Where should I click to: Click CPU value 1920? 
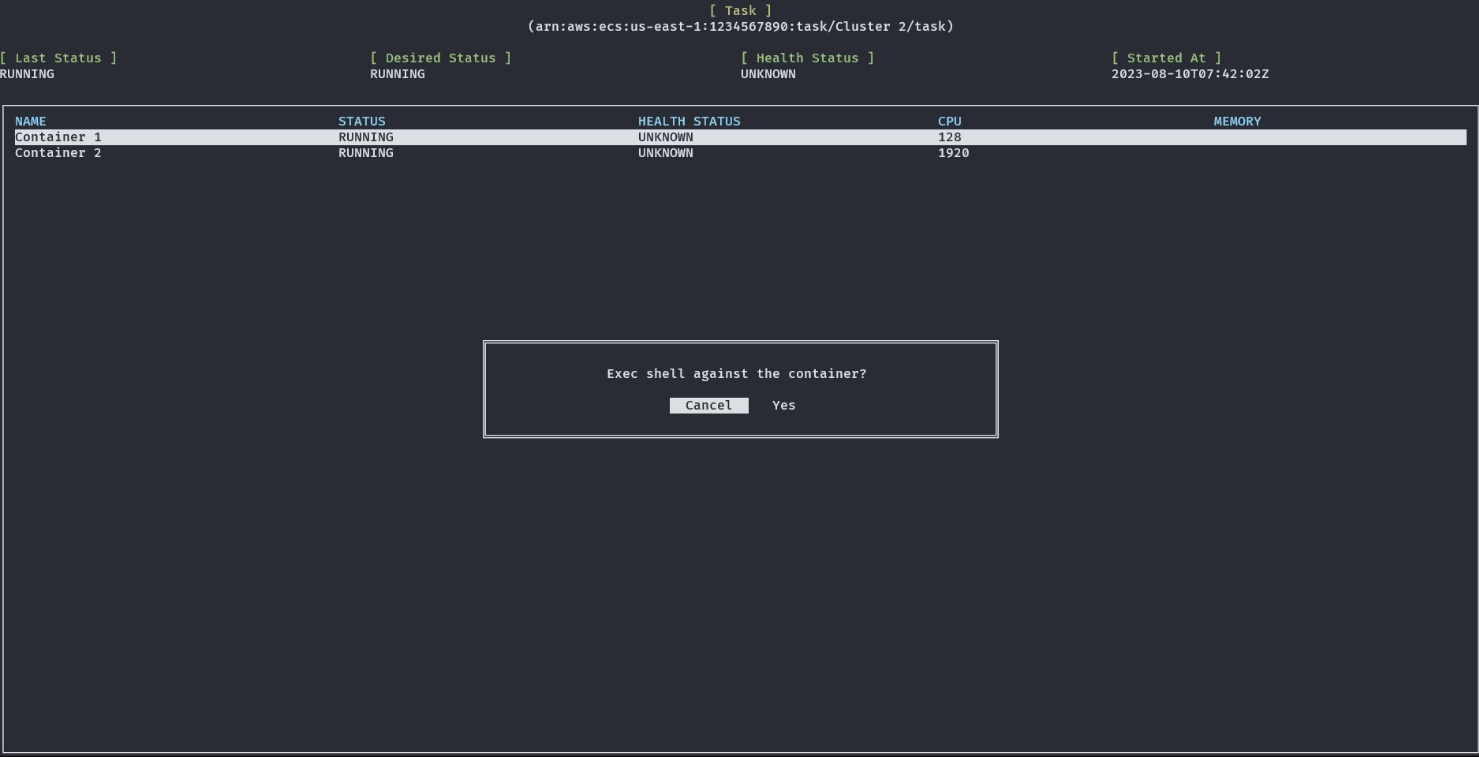click(x=954, y=153)
